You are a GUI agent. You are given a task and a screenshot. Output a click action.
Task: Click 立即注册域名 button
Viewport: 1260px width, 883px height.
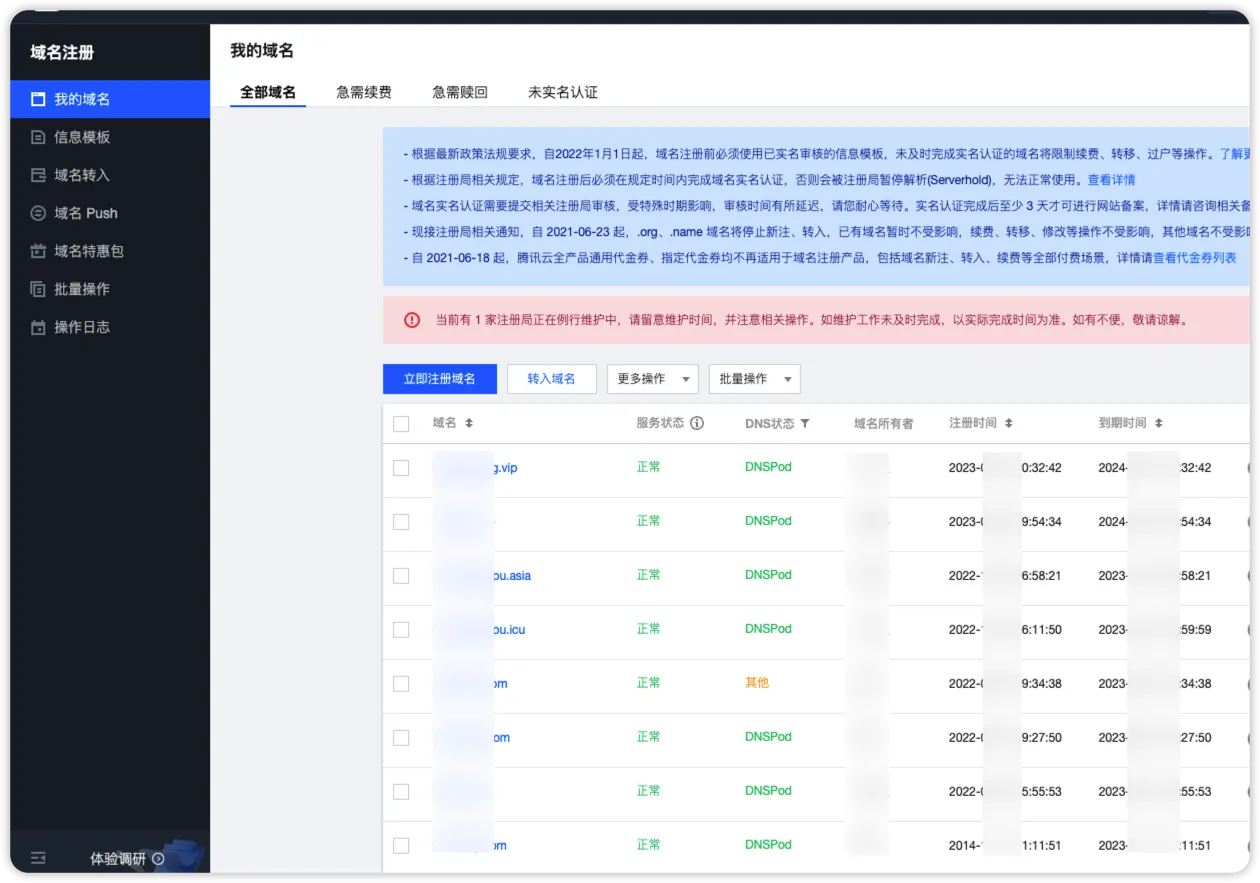(440, 379)
